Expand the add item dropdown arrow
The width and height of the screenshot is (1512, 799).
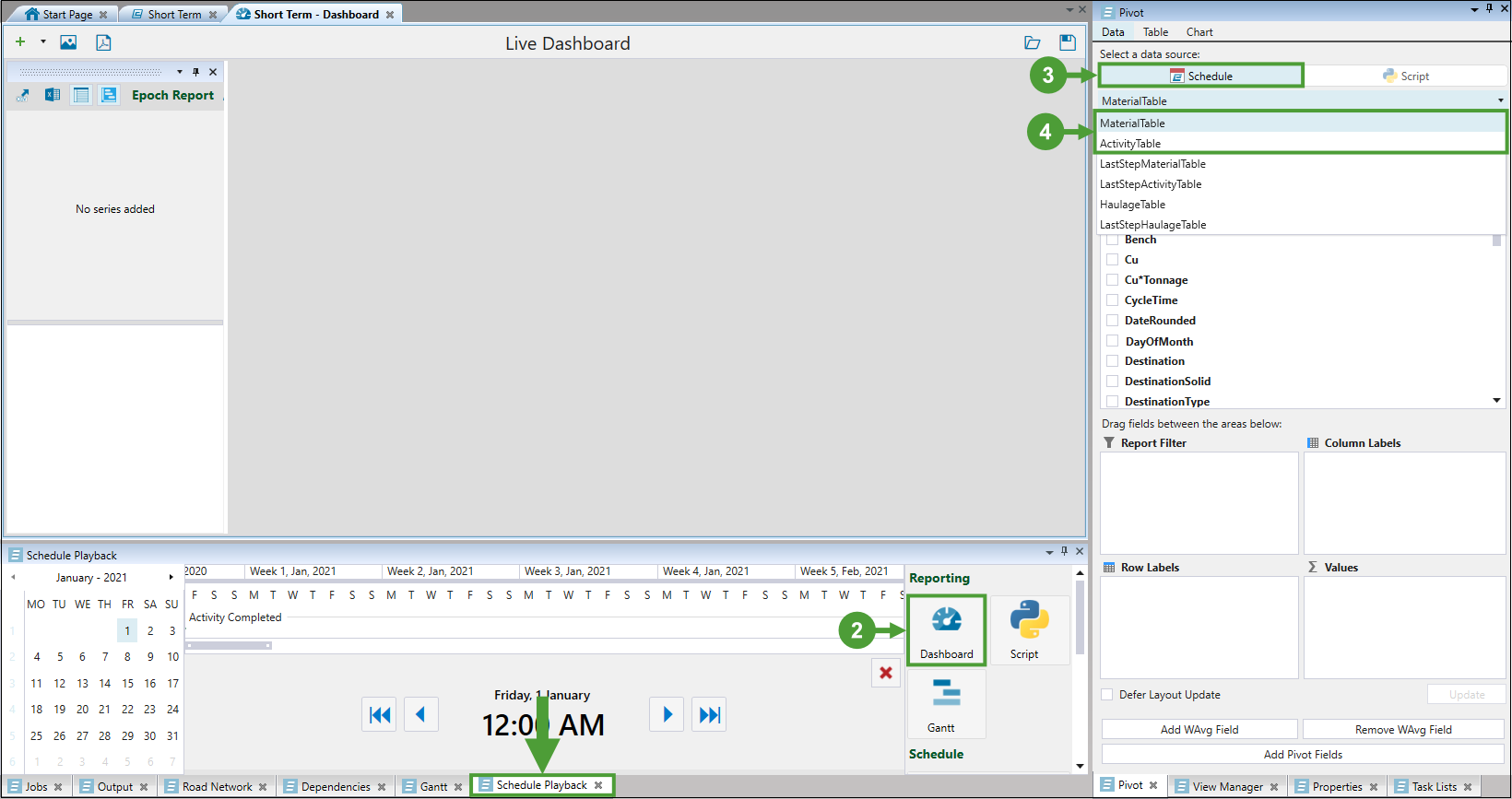(x=42, y=42)
